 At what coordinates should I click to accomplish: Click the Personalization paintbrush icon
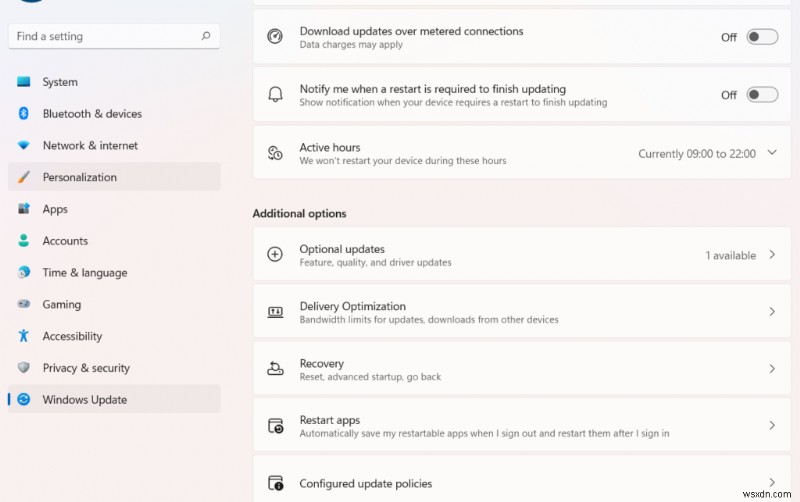click(x=24, y=178)
